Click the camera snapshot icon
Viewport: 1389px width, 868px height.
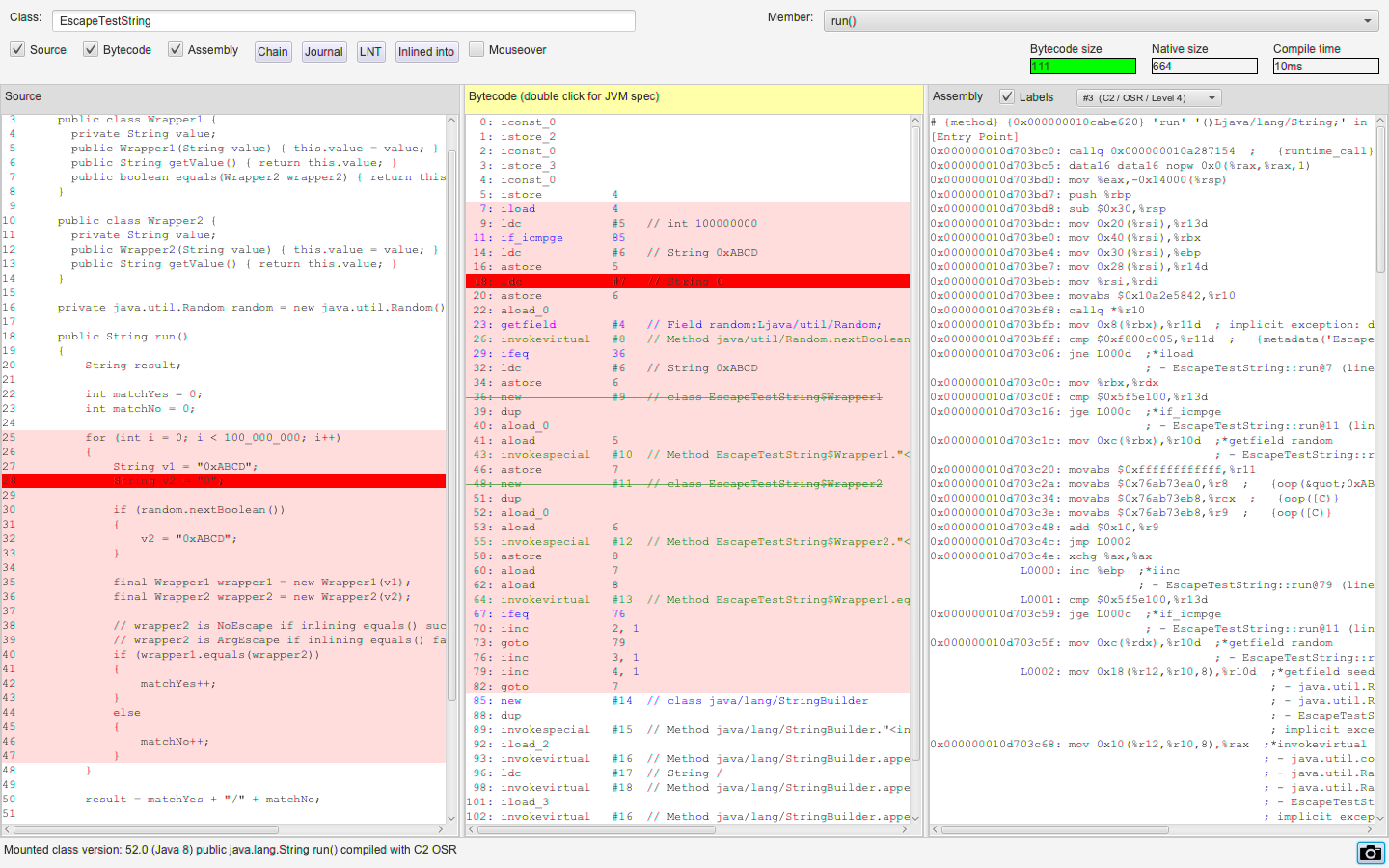(x=1370, y=853)
